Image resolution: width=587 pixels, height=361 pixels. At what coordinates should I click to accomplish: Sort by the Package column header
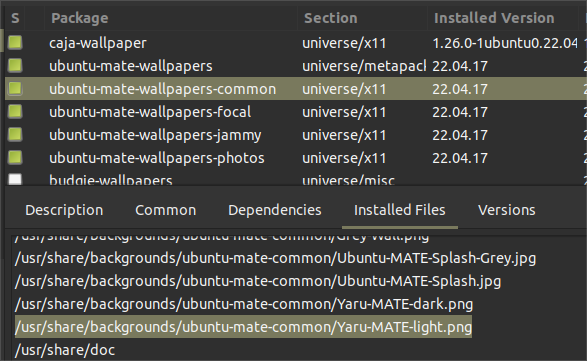[x=171, y=18]
